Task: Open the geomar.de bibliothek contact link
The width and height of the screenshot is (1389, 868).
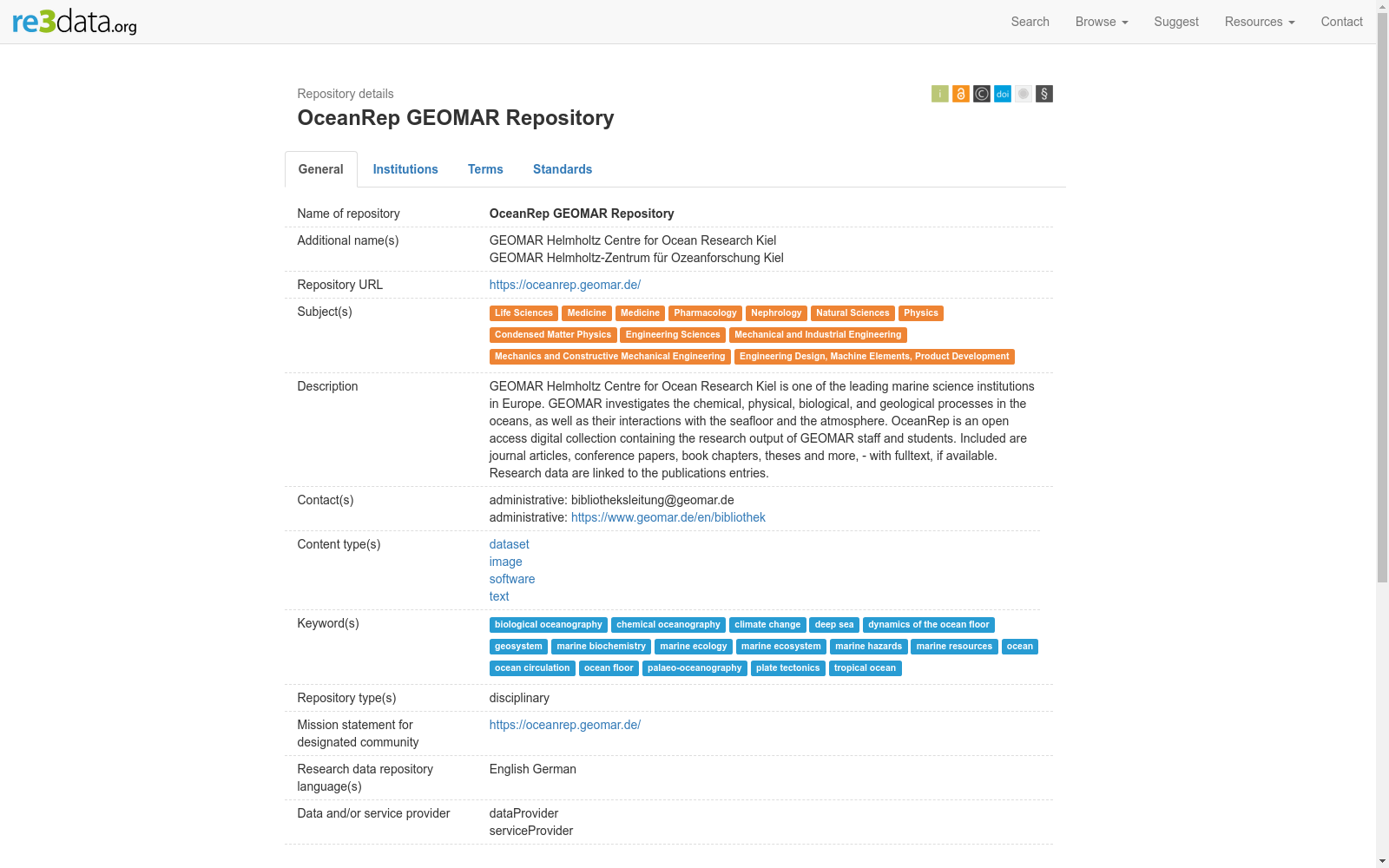Action: pos(668,517)
